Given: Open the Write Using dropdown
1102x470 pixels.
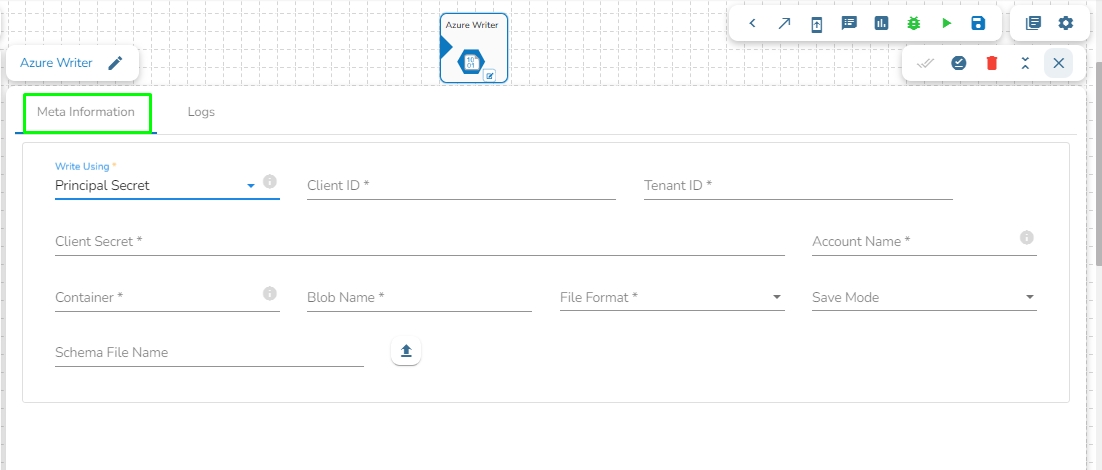Looking at the screenshot, I should coord(167,185).
